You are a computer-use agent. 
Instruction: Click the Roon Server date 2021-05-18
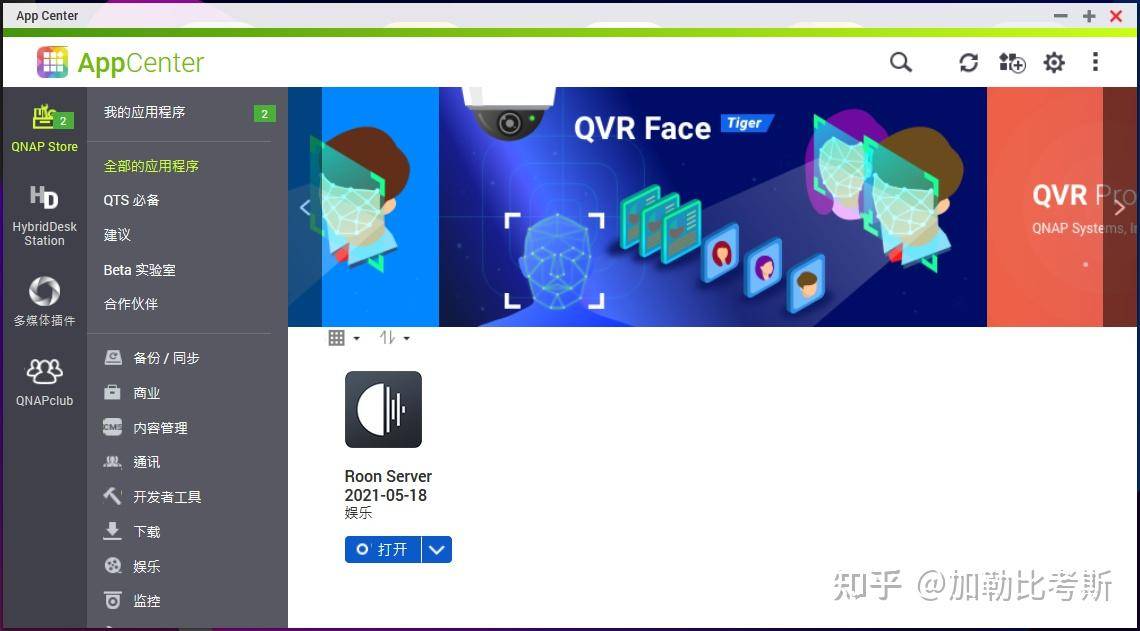pyautogui.click(x=386, y=496)
